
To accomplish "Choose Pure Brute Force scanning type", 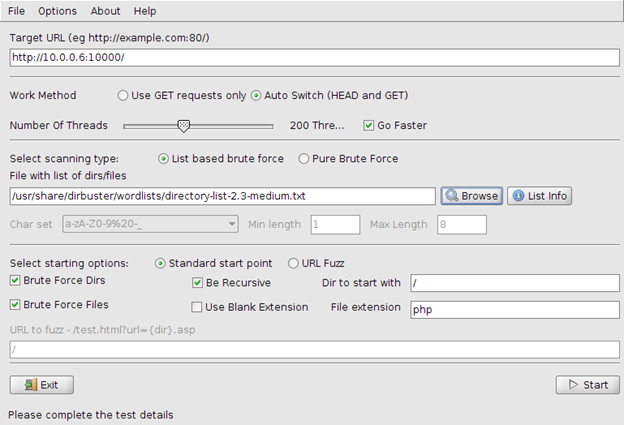I will coord(304,159).
